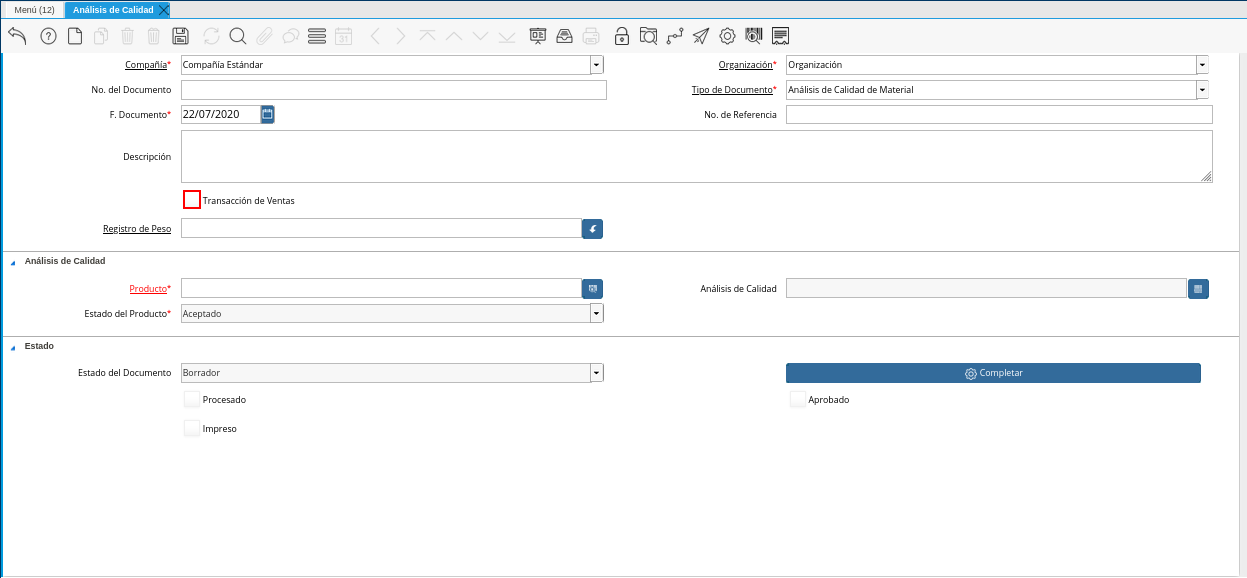Click the Registro de Peso input field
The height and width of the screenshot is (578, 1247).
click(381, 229)
